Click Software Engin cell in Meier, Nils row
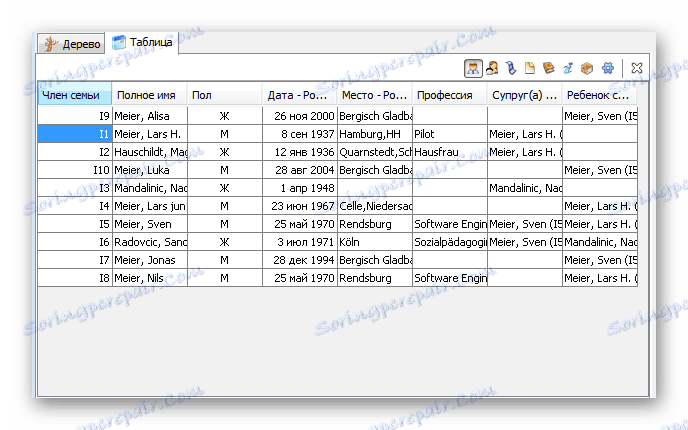This screenshot has height=430, width=688. [450, 278]
